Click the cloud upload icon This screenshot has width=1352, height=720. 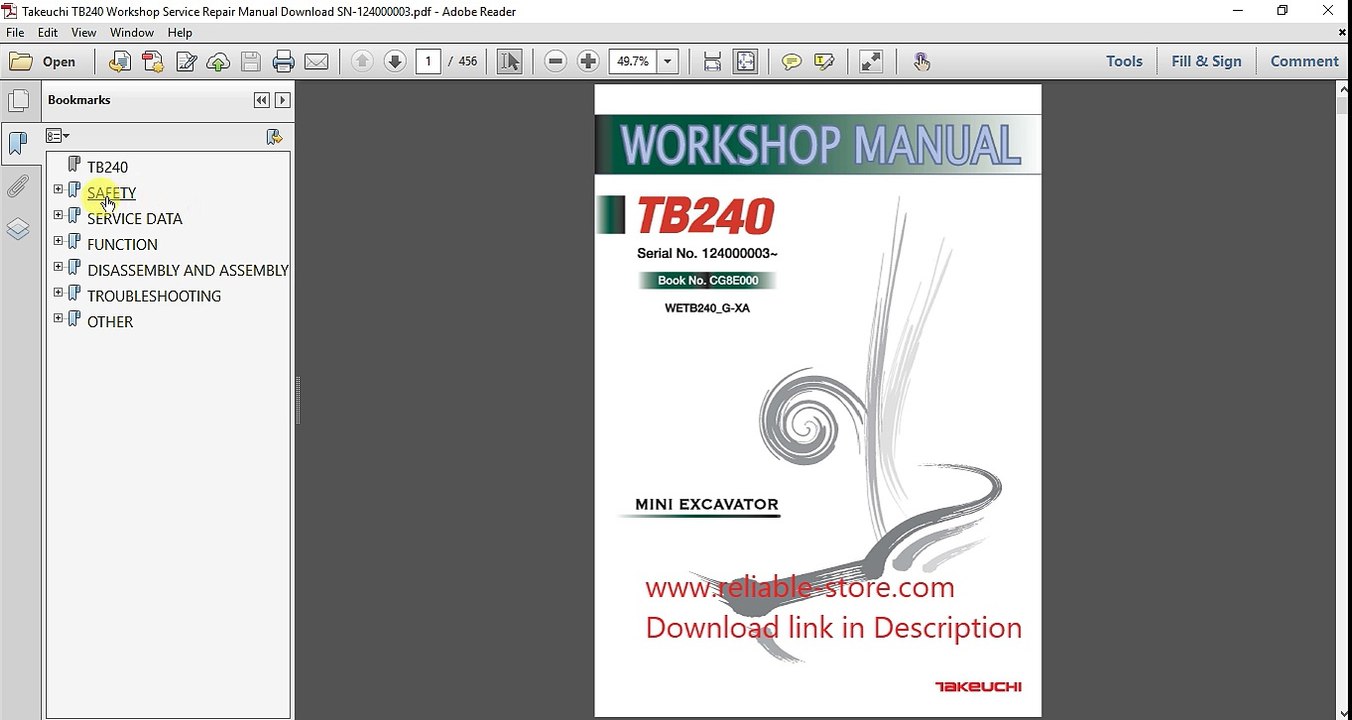pyautogui.click(x=218, y=62)
